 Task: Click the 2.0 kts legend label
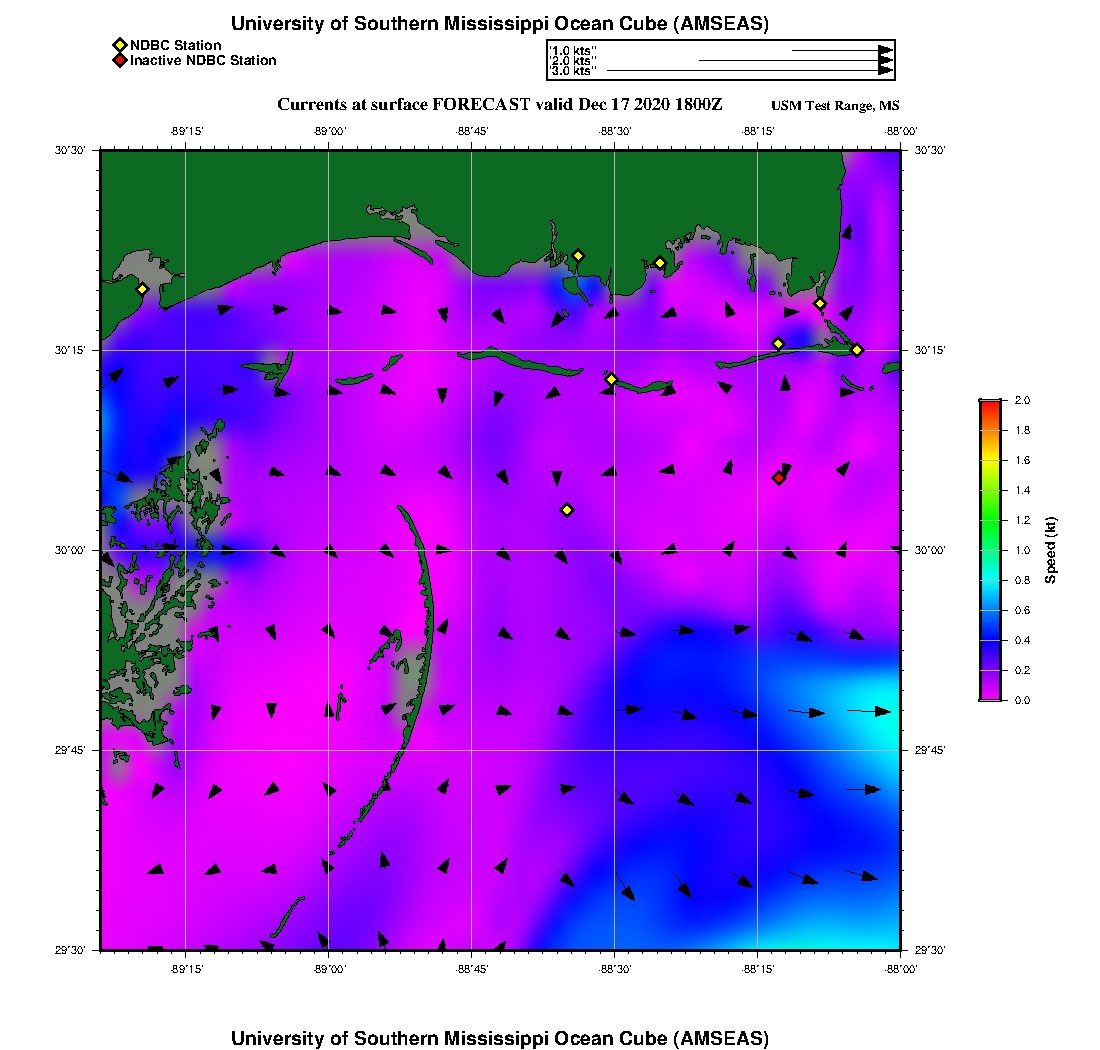(574, 61)
